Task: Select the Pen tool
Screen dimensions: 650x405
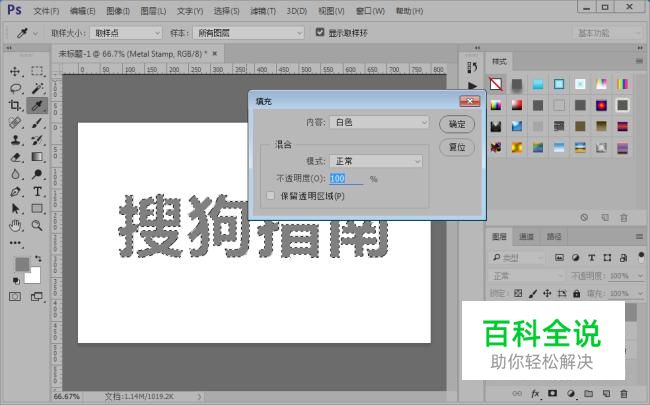Action: [15, 192]
